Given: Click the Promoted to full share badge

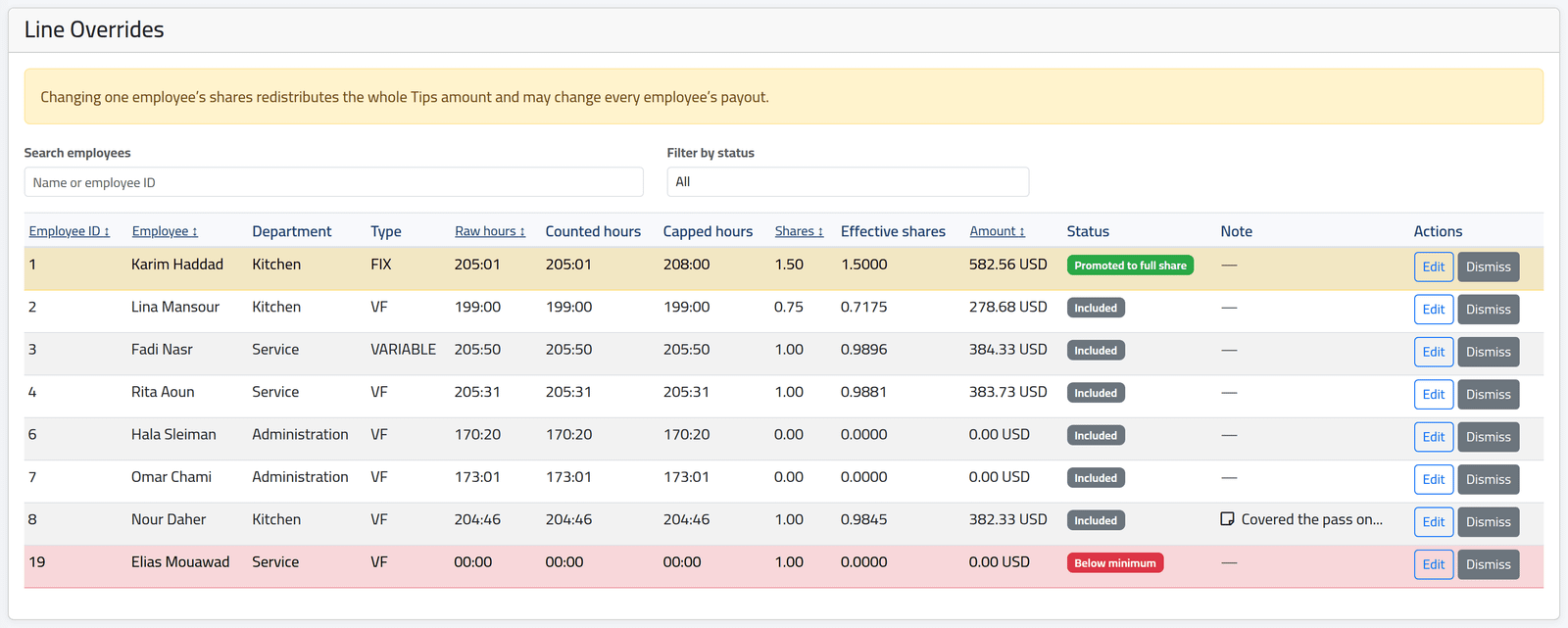Looking at the screenshot, I should pyautogui.click(x=1130, y=266).
